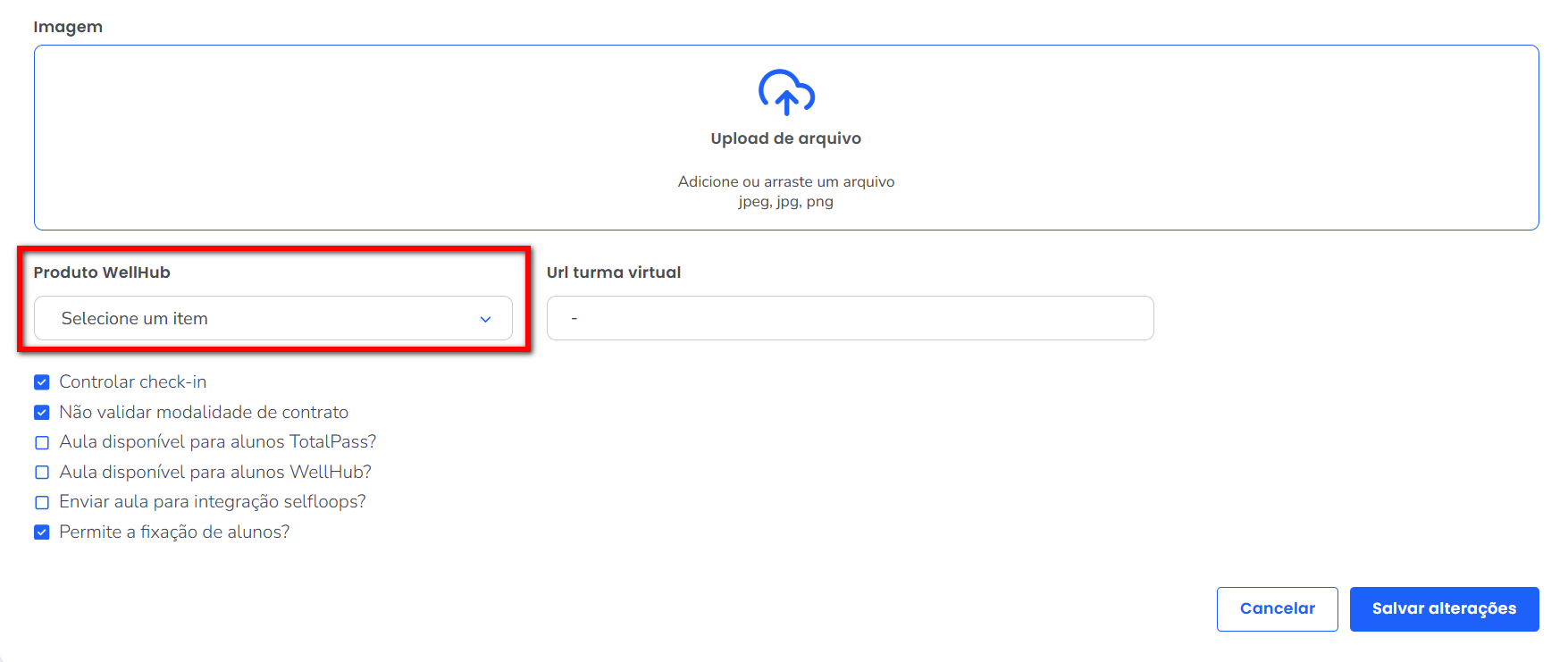Toggle Não validar modalidade de contrato checkbox

point(42,413)
